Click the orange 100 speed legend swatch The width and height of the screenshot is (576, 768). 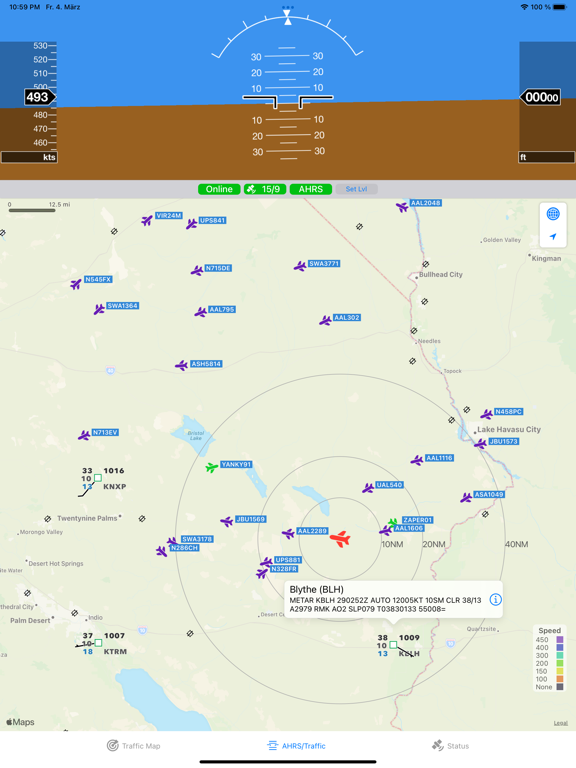click(560, 679)
